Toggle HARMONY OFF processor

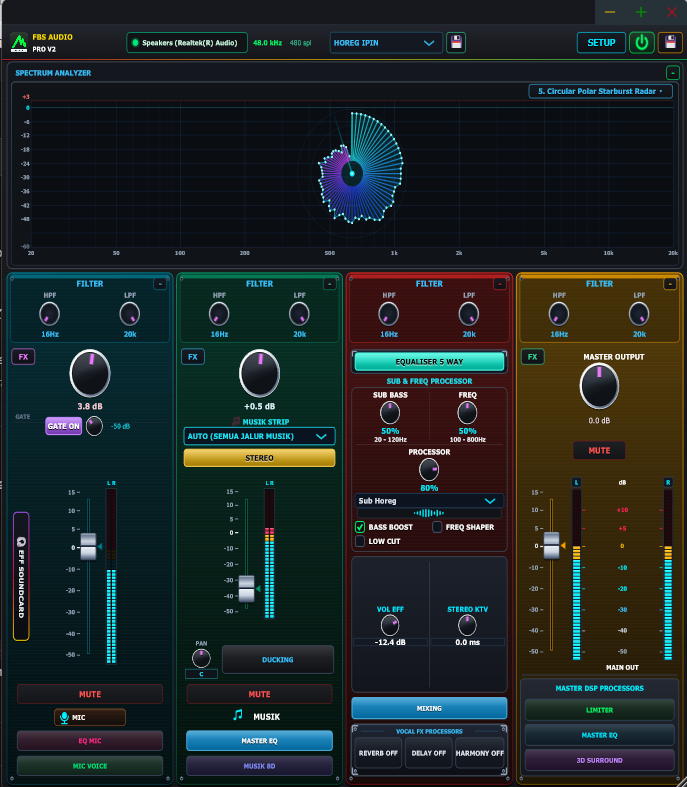pos(480,753)
